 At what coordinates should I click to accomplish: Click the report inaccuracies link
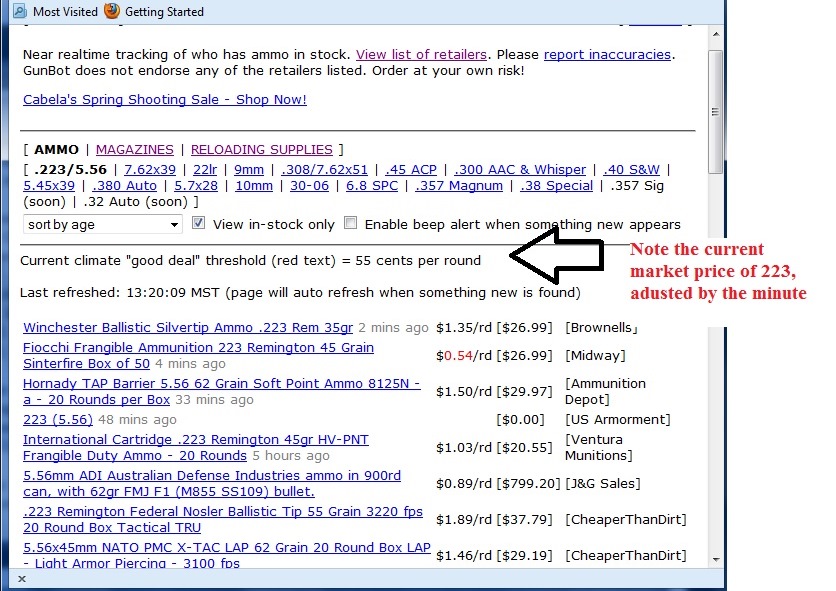[x=607, y=54]
